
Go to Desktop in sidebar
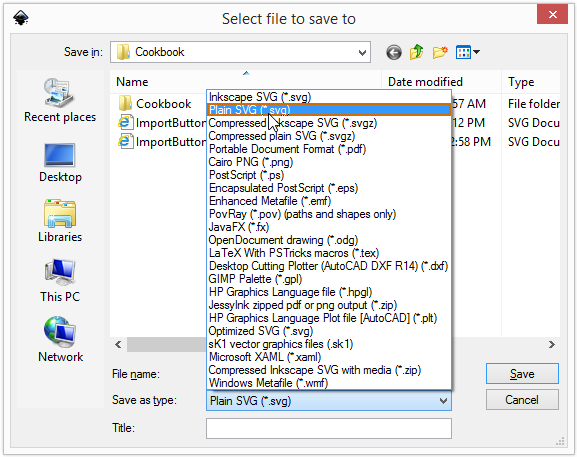[60, 162]
